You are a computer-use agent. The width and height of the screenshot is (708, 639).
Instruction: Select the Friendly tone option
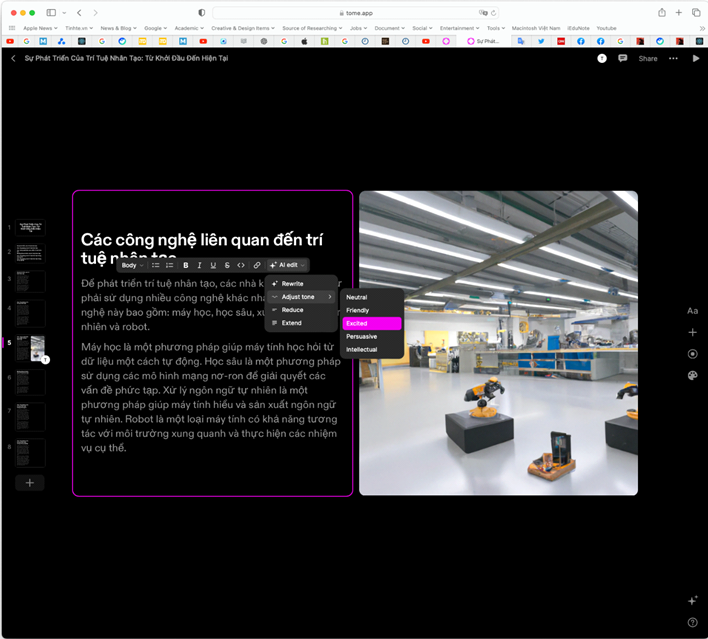coord(372,310)
